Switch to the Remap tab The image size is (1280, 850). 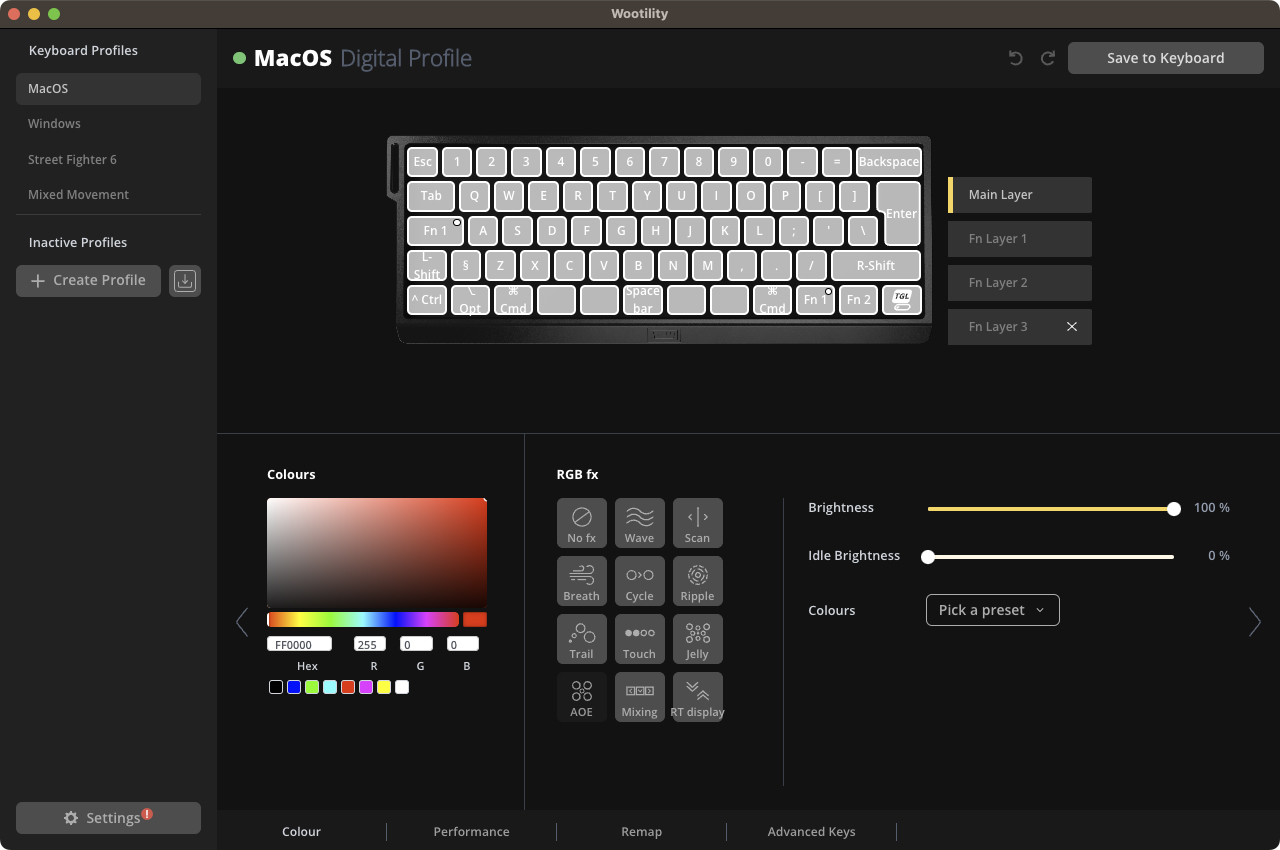click(641, 831)
